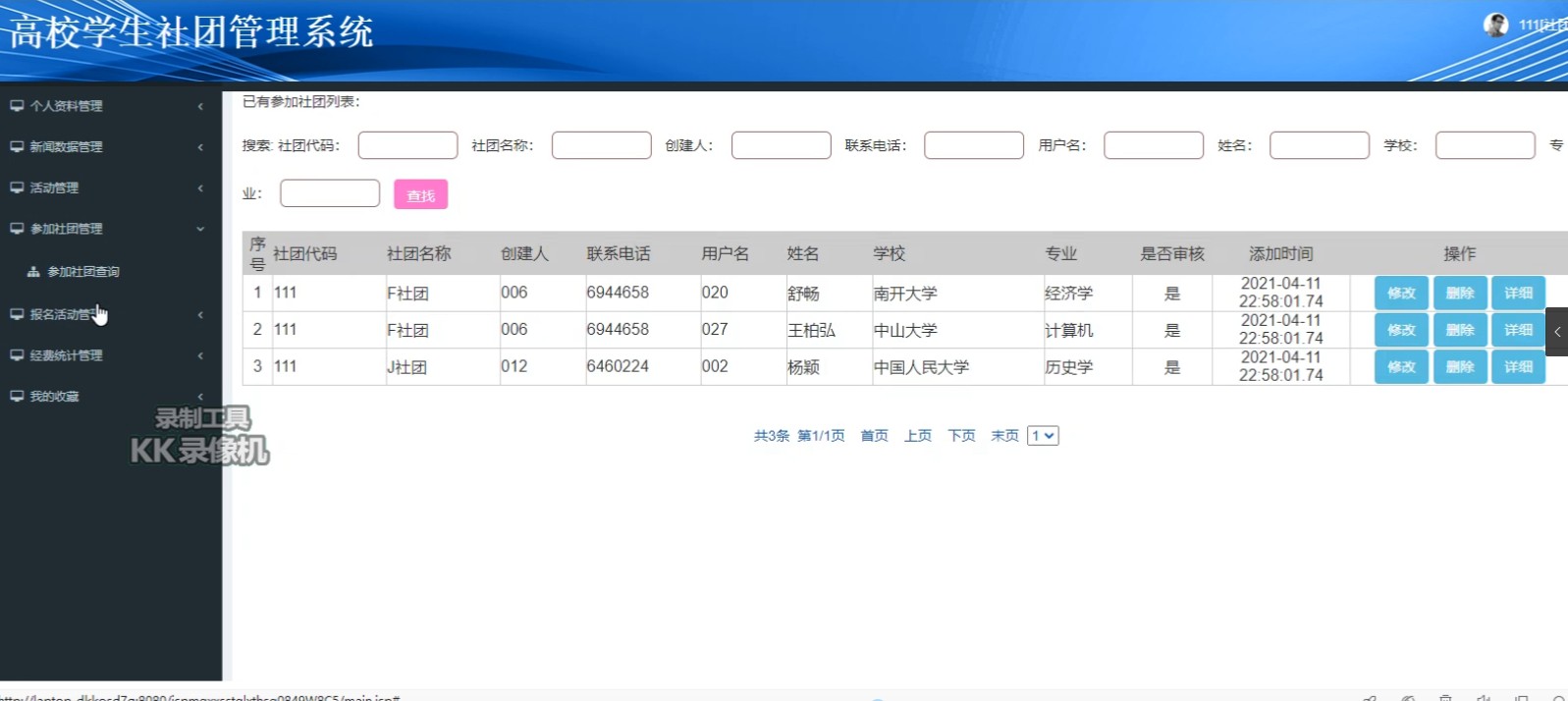
Task: Click 修改 for the 舒畅 row
Action: point(1401,293)
